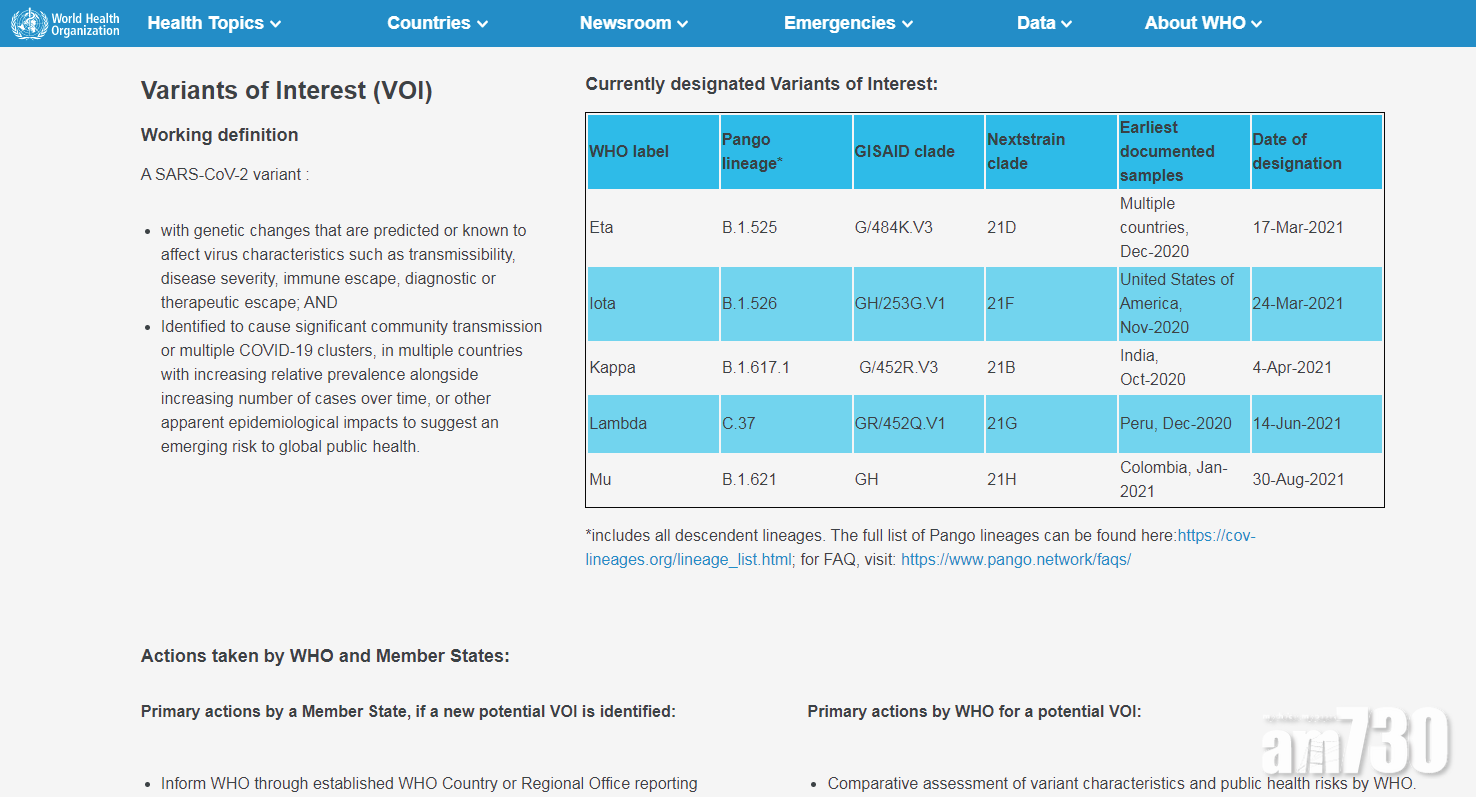The width and height of the screenshot is (1476, 797).
Task: Open the Data menu
Action: tap(1044, 23)
